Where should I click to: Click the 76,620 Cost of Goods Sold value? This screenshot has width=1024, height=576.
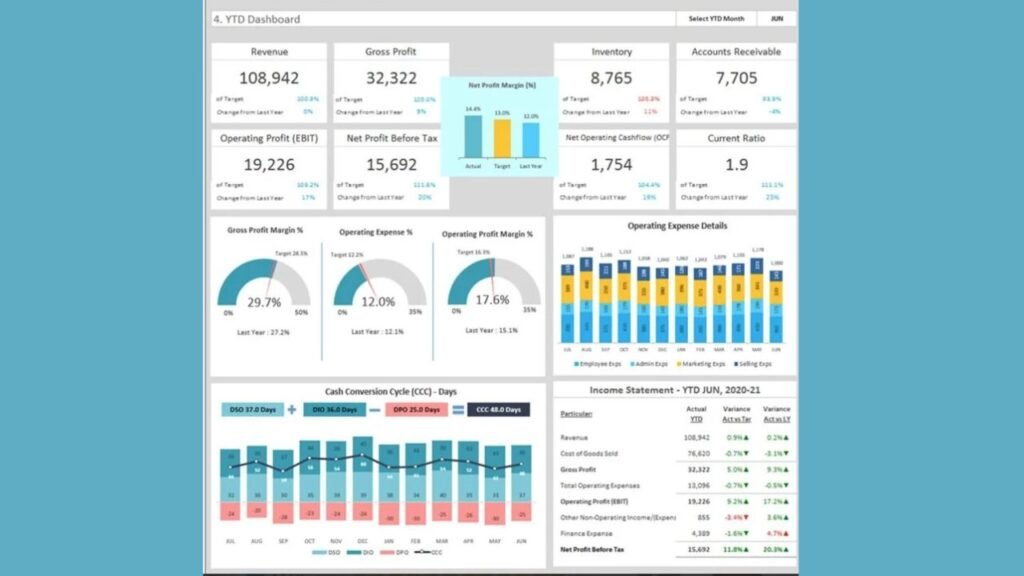698,453
